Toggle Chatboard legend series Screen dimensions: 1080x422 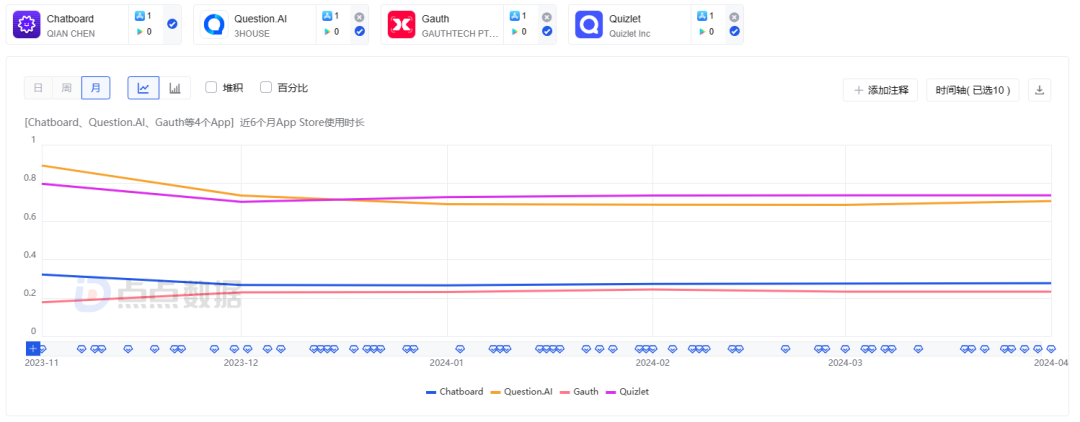click(455, 392)
